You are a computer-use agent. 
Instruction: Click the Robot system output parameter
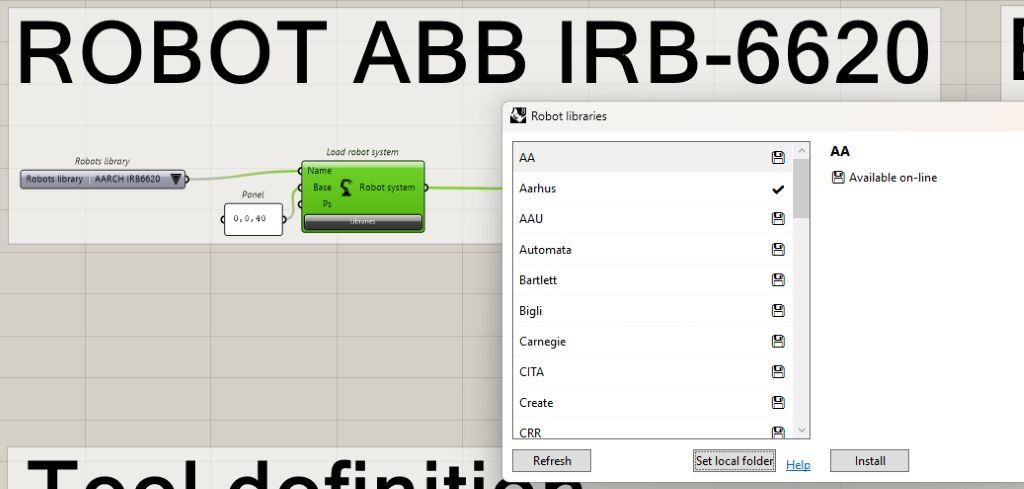point(387,187)
